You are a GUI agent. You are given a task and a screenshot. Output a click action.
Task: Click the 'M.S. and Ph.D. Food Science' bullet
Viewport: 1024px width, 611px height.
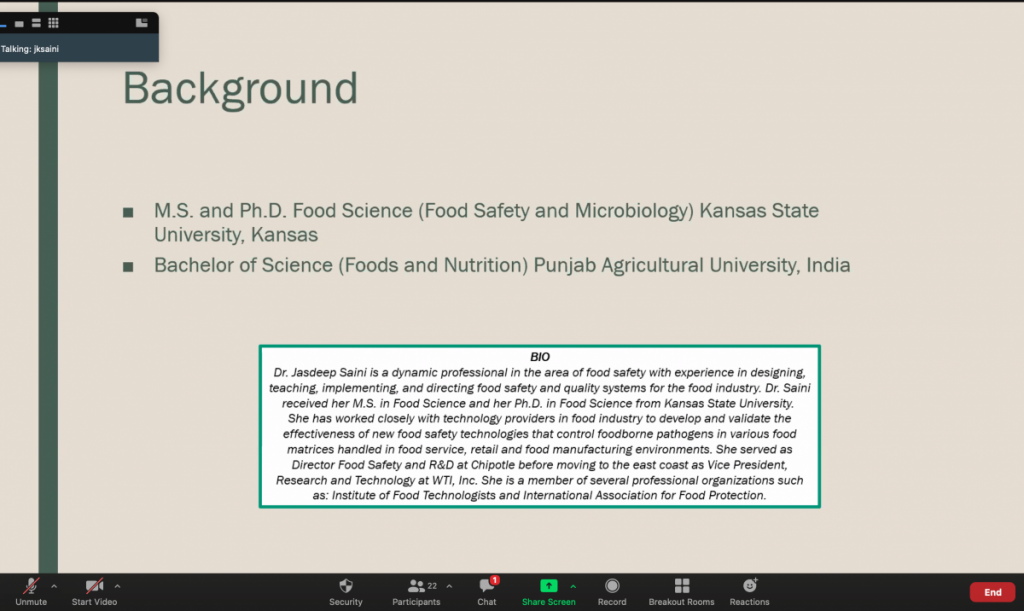486,222
